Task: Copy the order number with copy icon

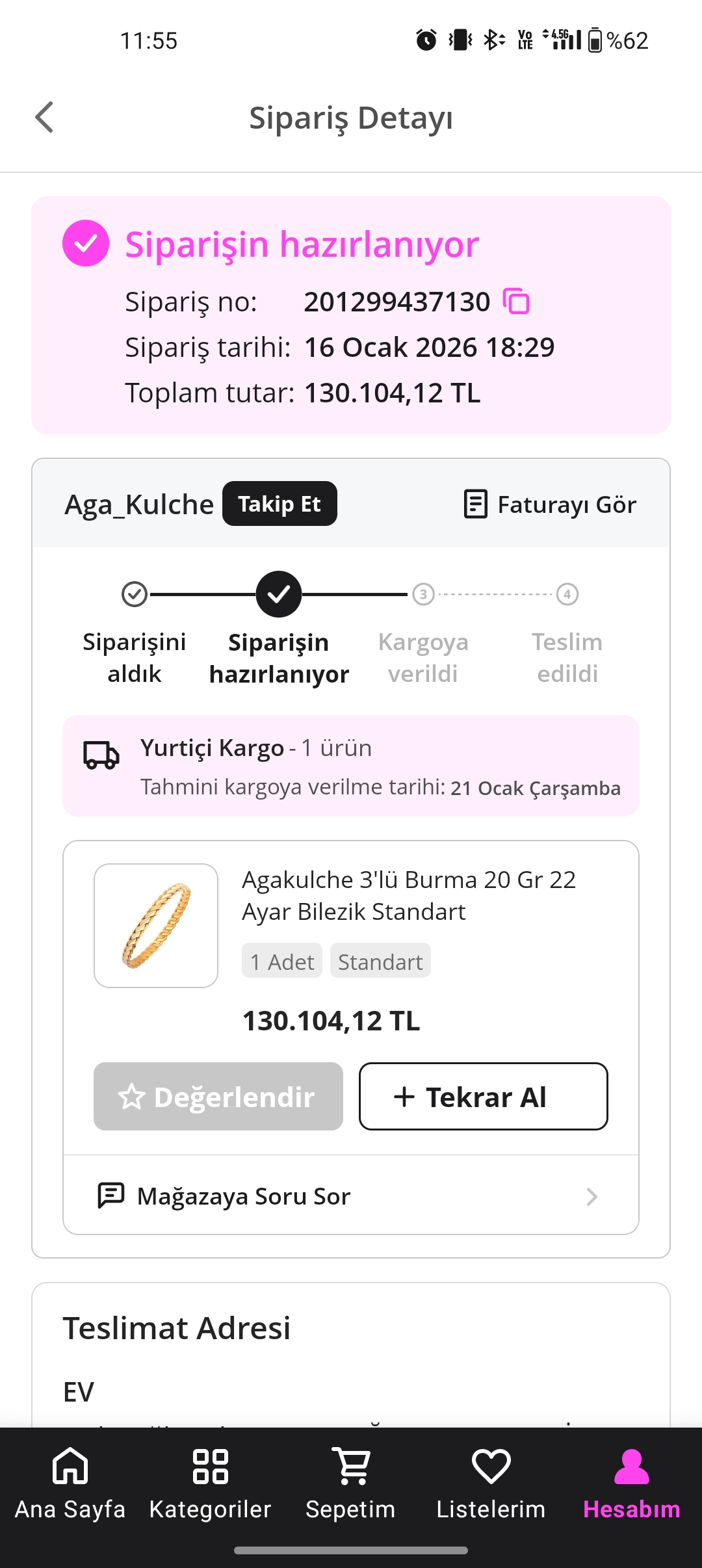Action: coord(517,302)
